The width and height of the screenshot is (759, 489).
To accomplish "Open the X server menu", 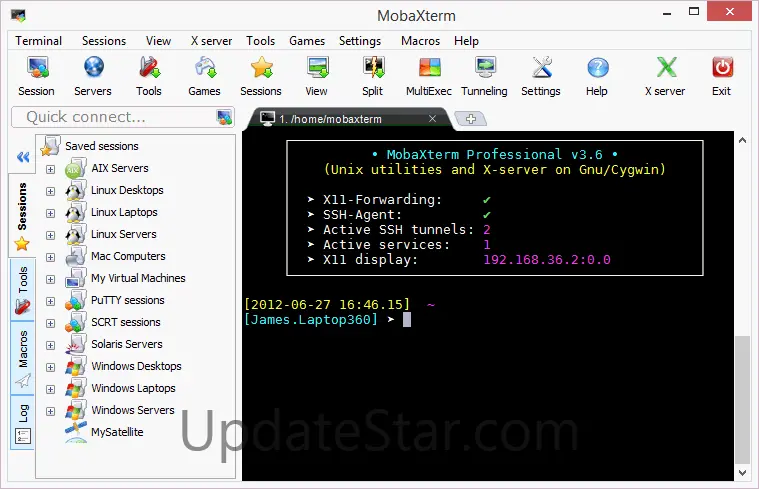I will pos(211,41).
